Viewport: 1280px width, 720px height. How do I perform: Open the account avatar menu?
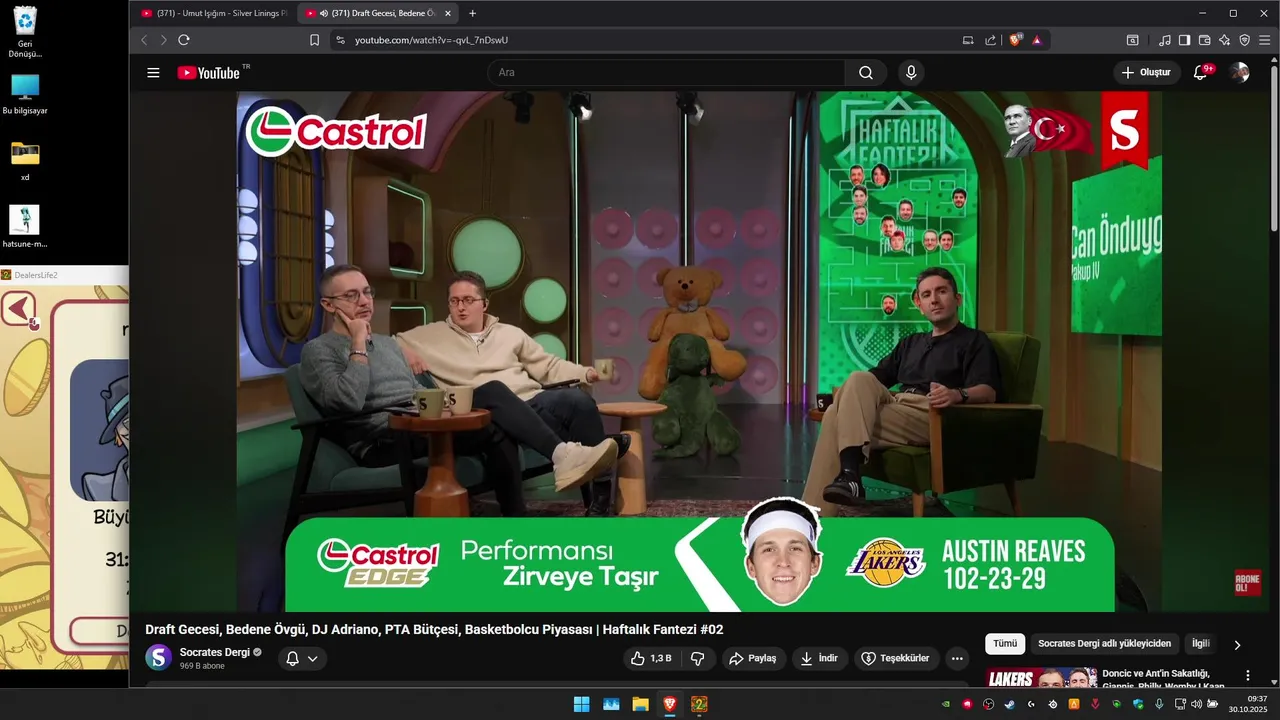coord(1239,72)
